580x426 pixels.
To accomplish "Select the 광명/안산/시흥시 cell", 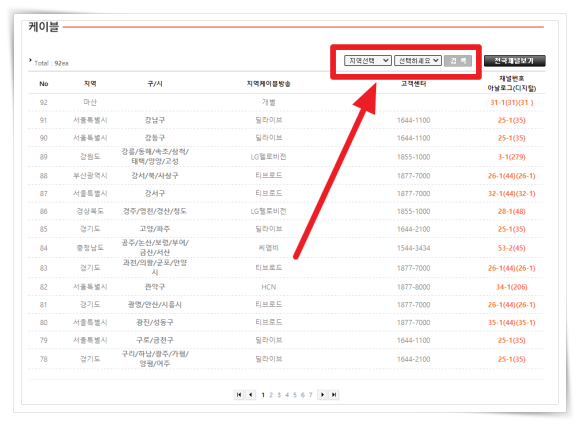I will (x=155, y=305).
